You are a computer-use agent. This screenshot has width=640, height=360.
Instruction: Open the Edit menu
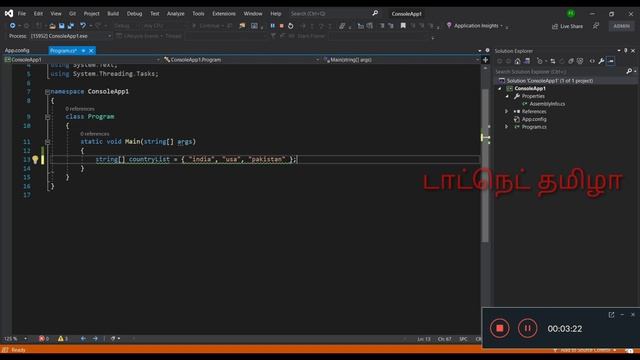point(38,13)
